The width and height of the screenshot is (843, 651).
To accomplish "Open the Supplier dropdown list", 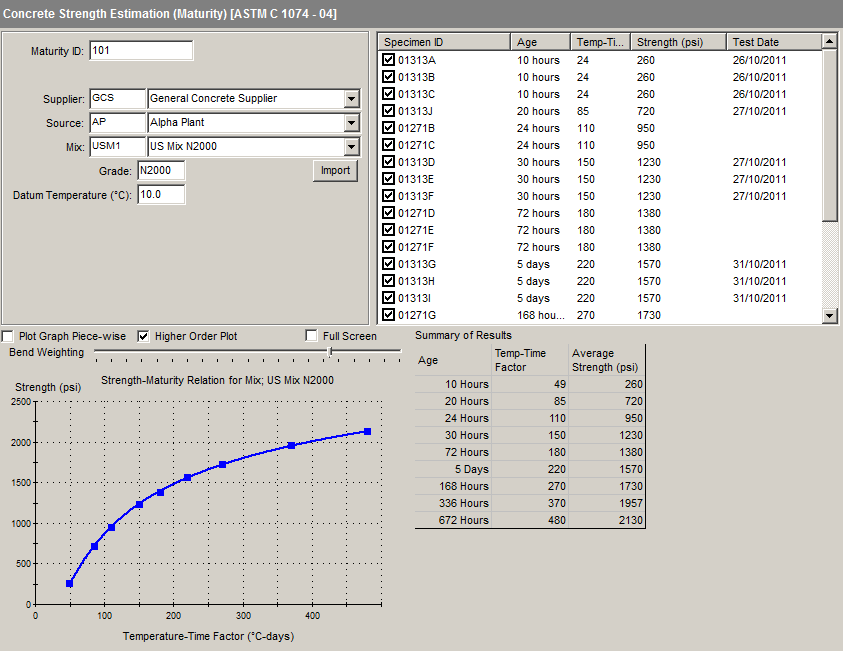I will (x=351, y=99).
